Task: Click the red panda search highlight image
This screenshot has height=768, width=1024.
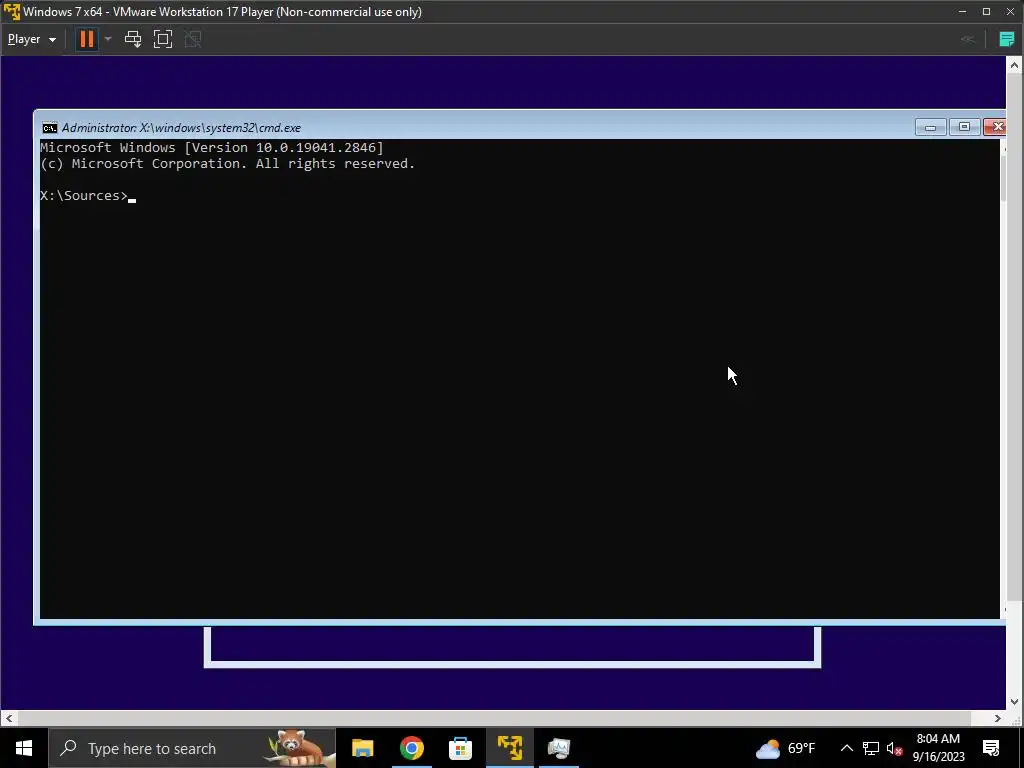Action: (x=298, y=748)
